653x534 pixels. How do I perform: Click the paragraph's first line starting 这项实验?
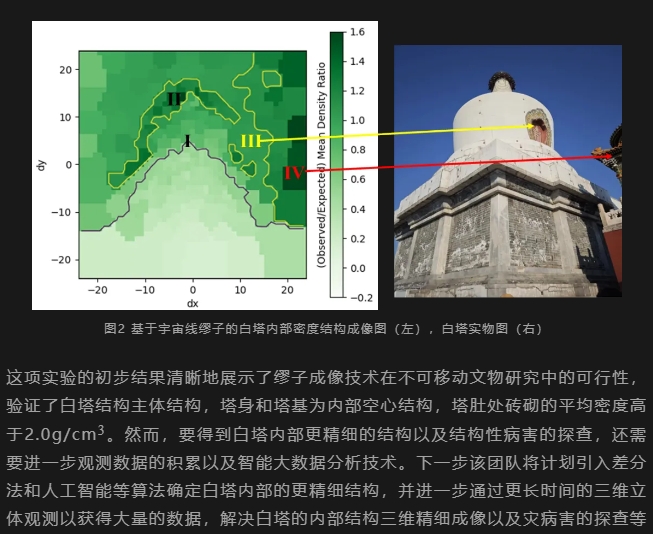(x=320, y=378)
